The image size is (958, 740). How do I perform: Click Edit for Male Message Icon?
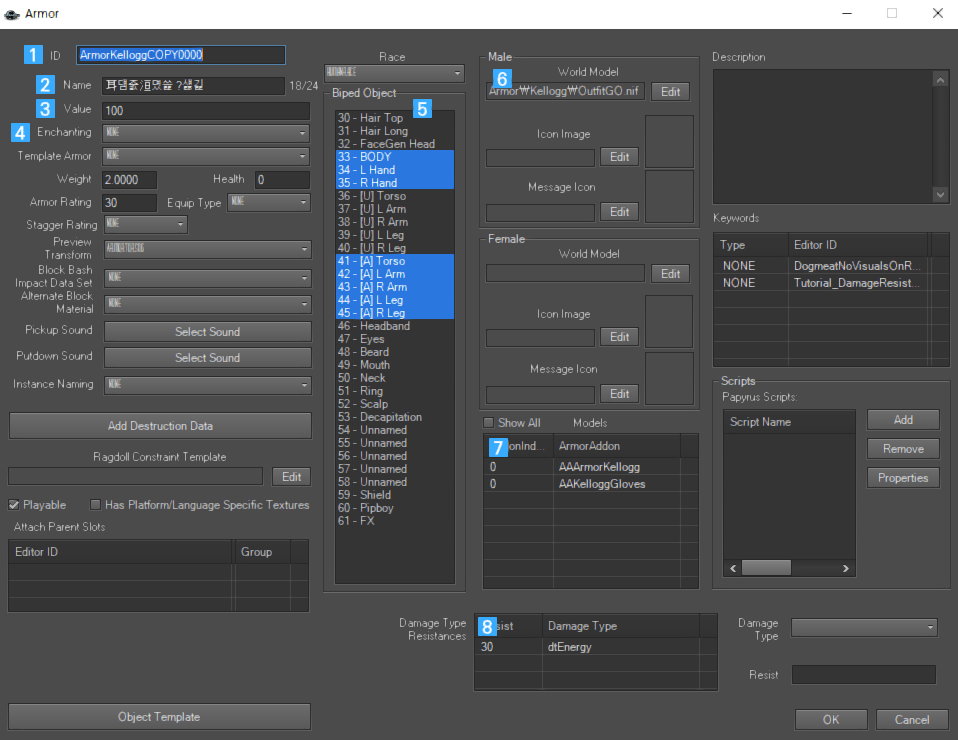[x=620, y=212]
